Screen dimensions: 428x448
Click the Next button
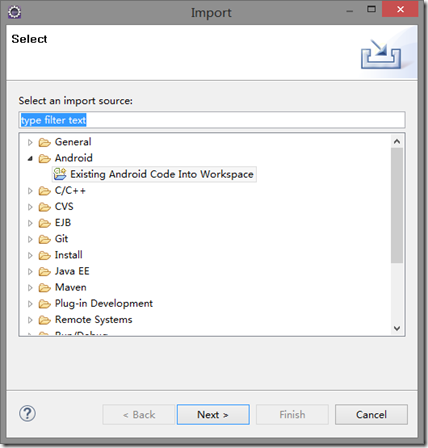[x=213, y=415]
